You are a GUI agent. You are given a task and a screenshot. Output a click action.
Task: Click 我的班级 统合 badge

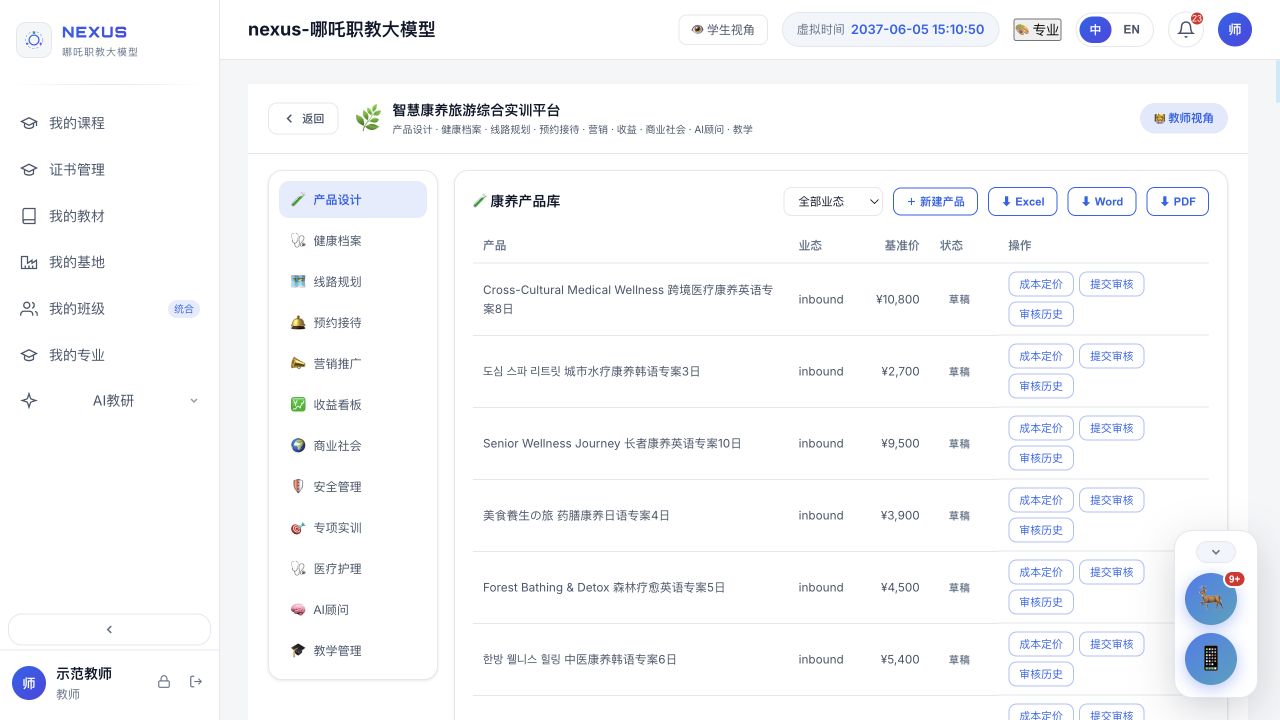tap(184, 309)
